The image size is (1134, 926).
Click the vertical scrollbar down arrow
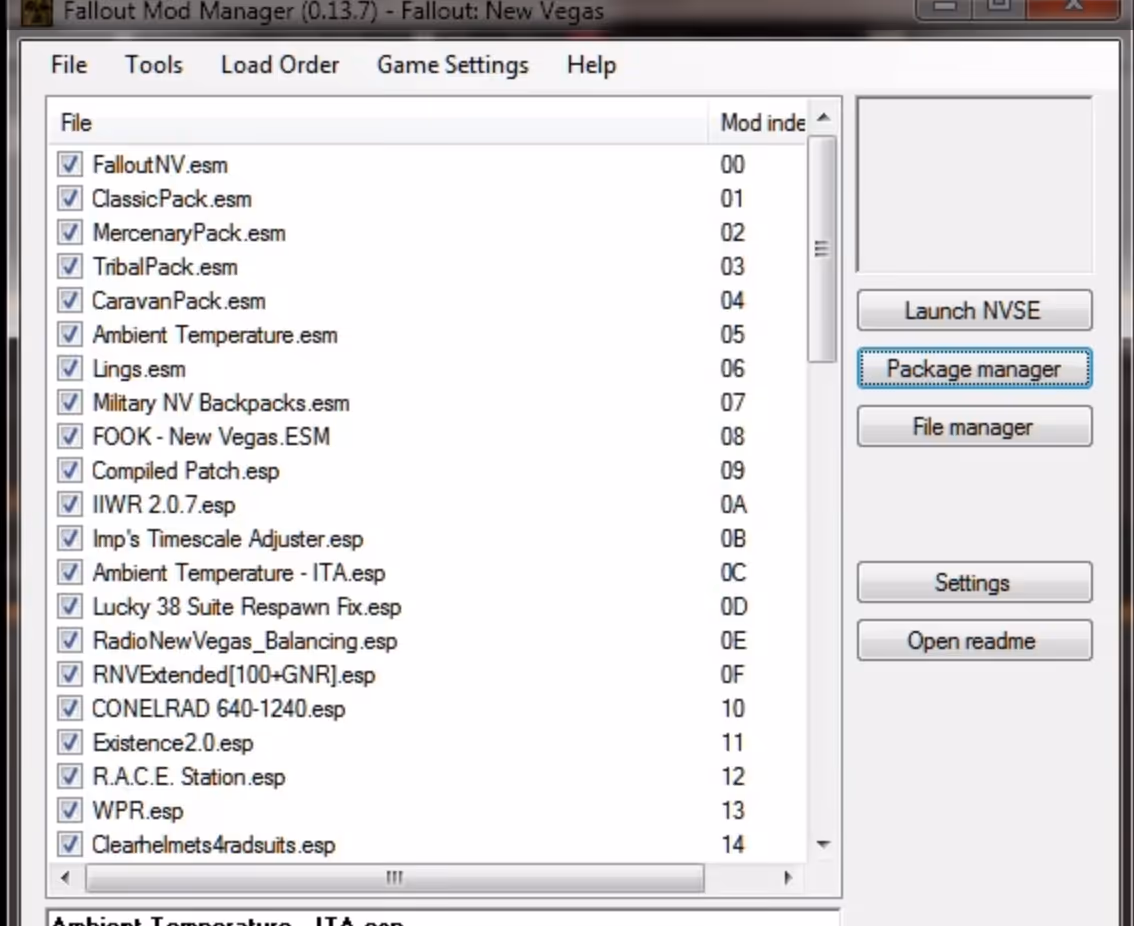[x=823, y=844]
